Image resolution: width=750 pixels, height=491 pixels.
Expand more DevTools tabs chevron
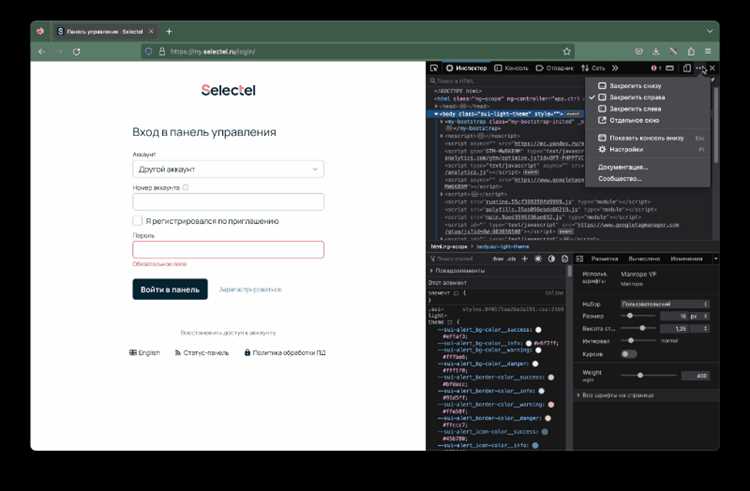[x=615, y=68]
